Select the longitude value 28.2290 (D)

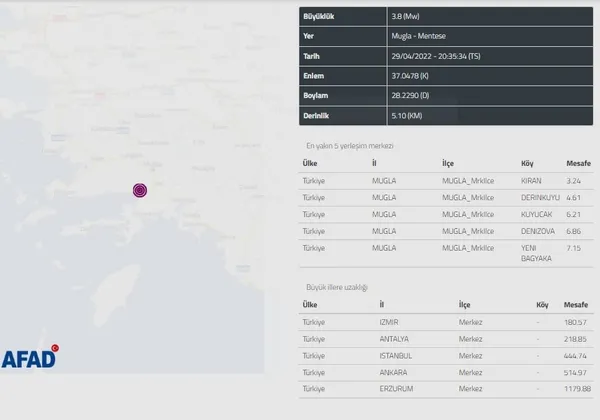(410, 96)
